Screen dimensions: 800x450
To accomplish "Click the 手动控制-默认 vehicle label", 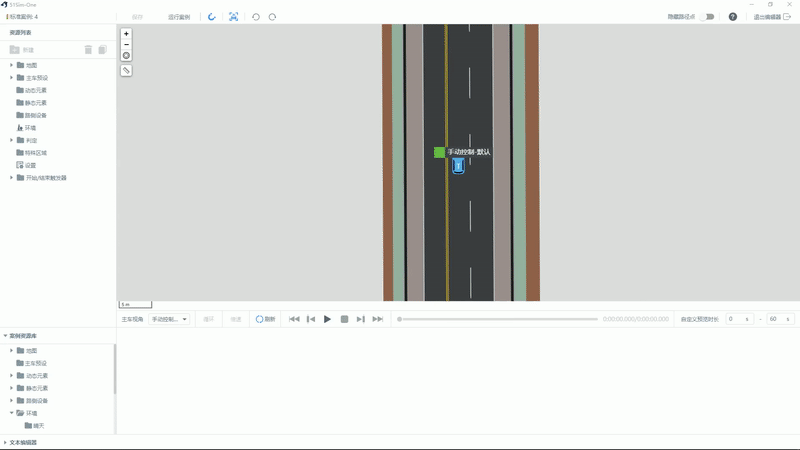I will point(469,152).
